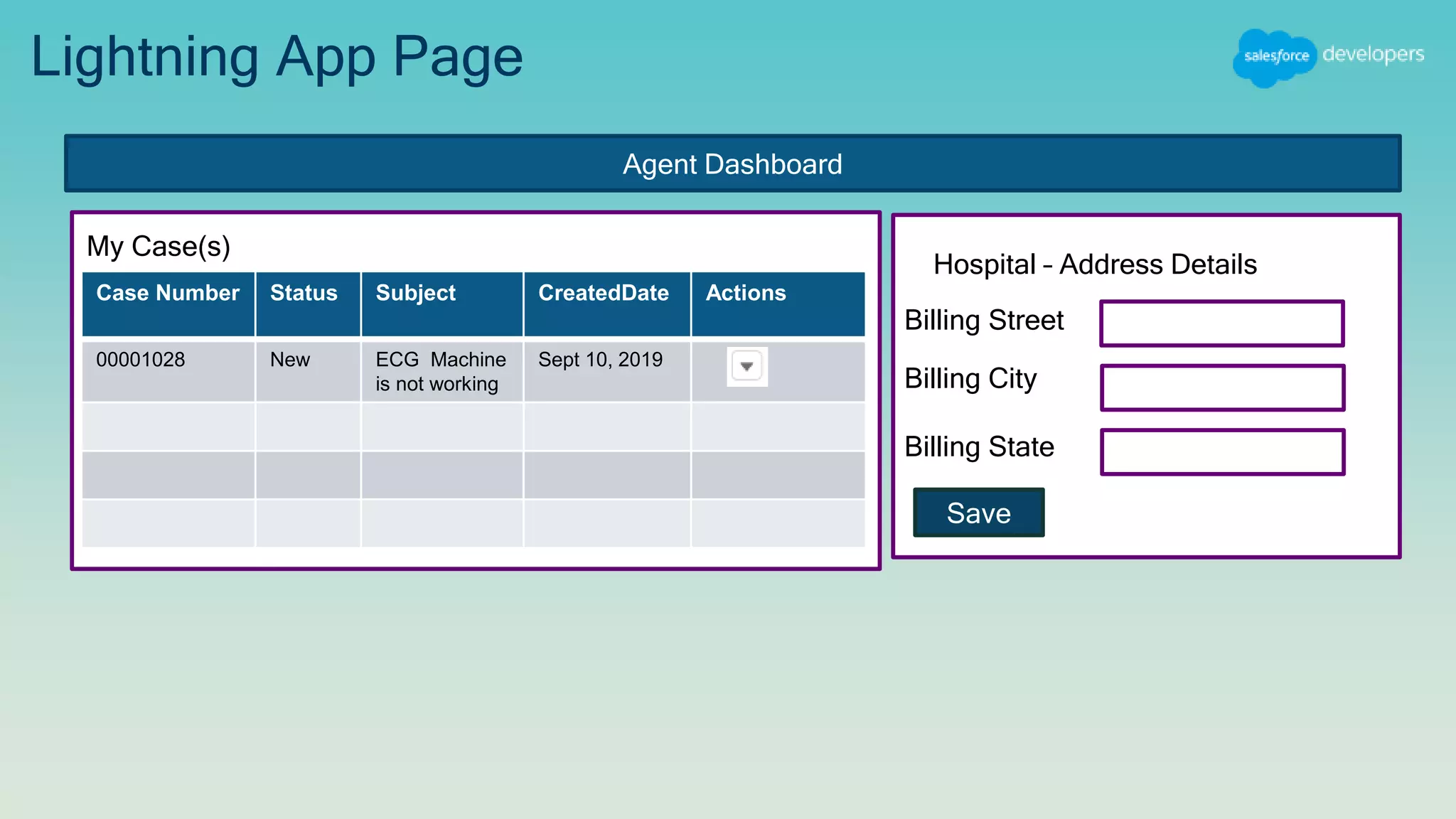Click the Billing City label
The image size is (1456, 819).
970,379
